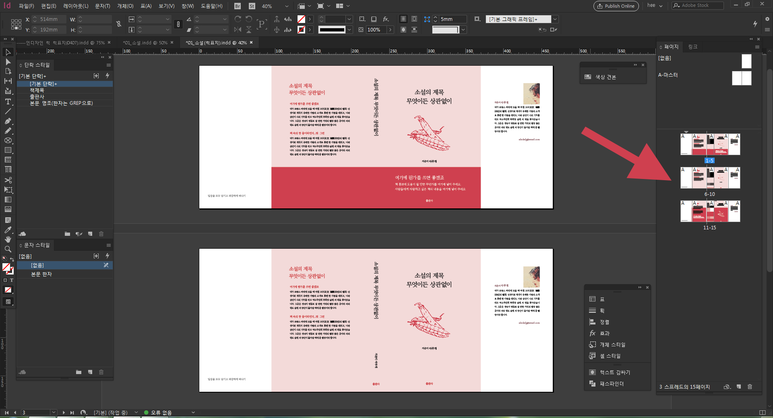The width and height of the screenshot is (773, 418).
Task: Open the 파일(F) menu
Action: (25, 6)
